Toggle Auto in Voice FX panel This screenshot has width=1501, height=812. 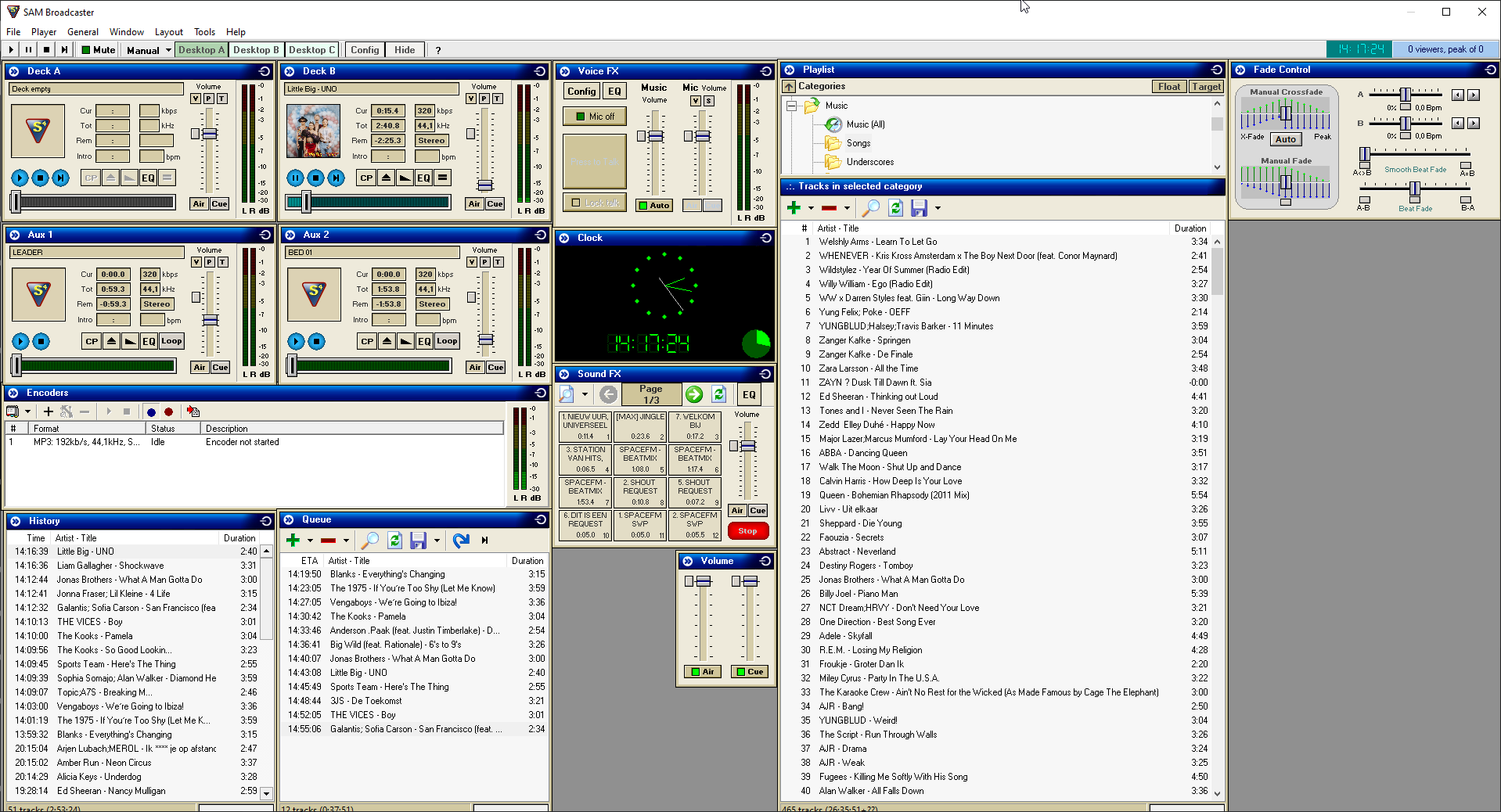coord(653,206)
